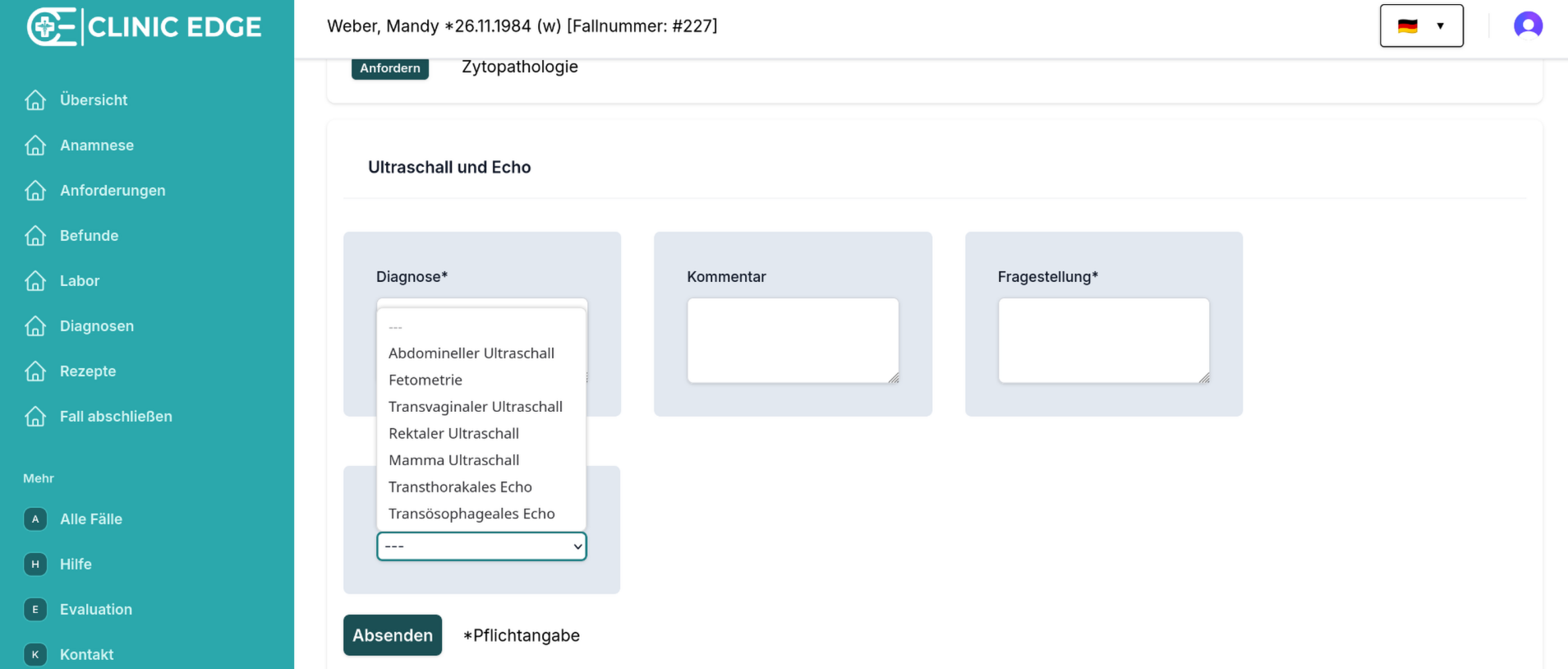Expand the '---' select box chevron
Viewport: 1568px width, 669px height.
[x=577, y=547]
